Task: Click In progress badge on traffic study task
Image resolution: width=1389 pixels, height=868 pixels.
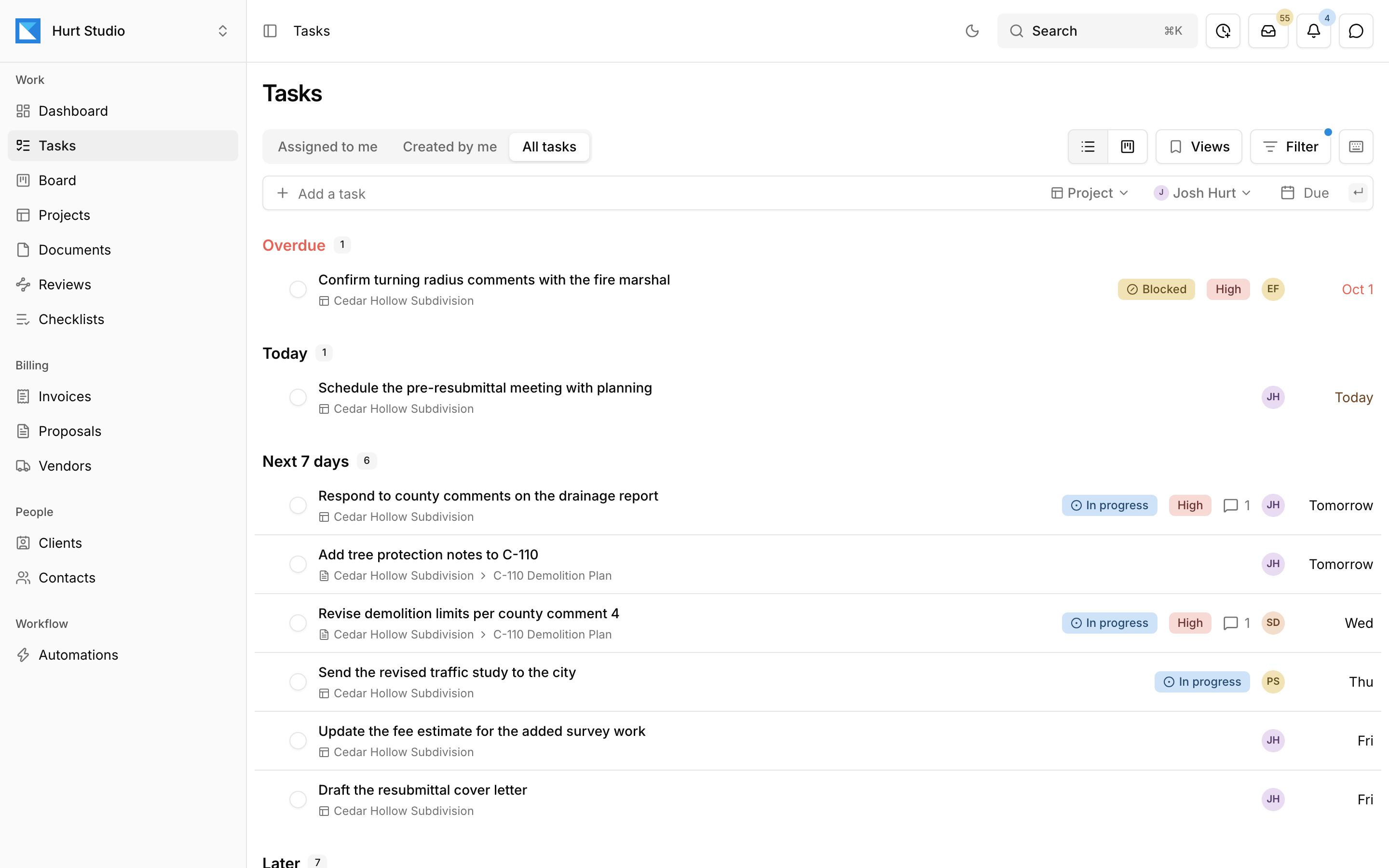Action: tap(1202, 682)
